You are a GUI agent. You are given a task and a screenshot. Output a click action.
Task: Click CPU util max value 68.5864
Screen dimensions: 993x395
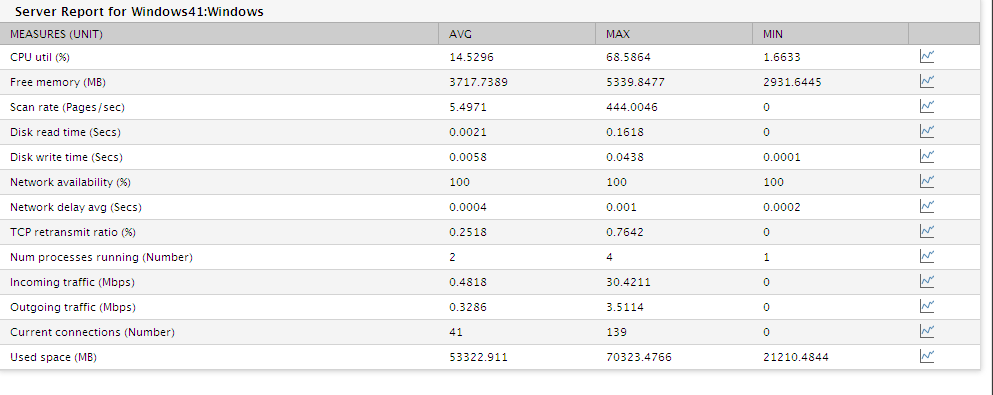[x=628, y=57]
